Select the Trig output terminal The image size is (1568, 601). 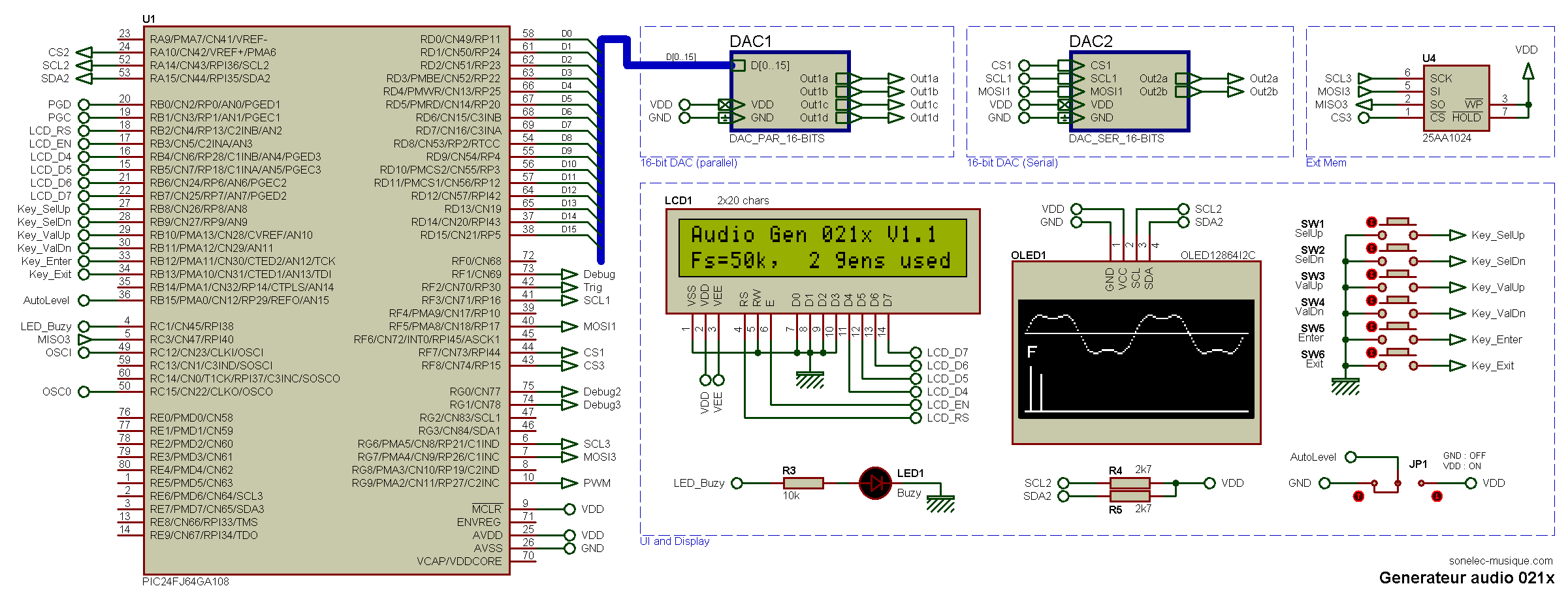(x=569, y=287)
